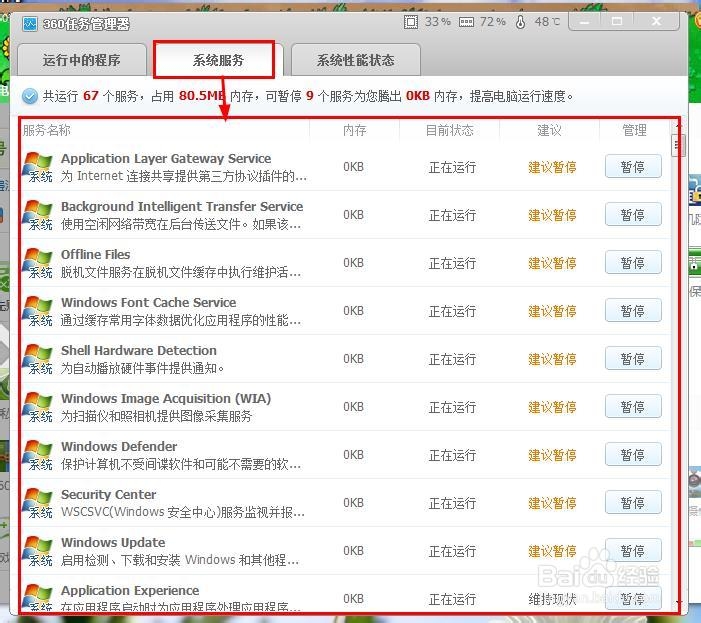This screenshot has height=623, width=701.
Task: Select Windows Image Acquisition (WIA) name
Action: (x=166, y=399)
